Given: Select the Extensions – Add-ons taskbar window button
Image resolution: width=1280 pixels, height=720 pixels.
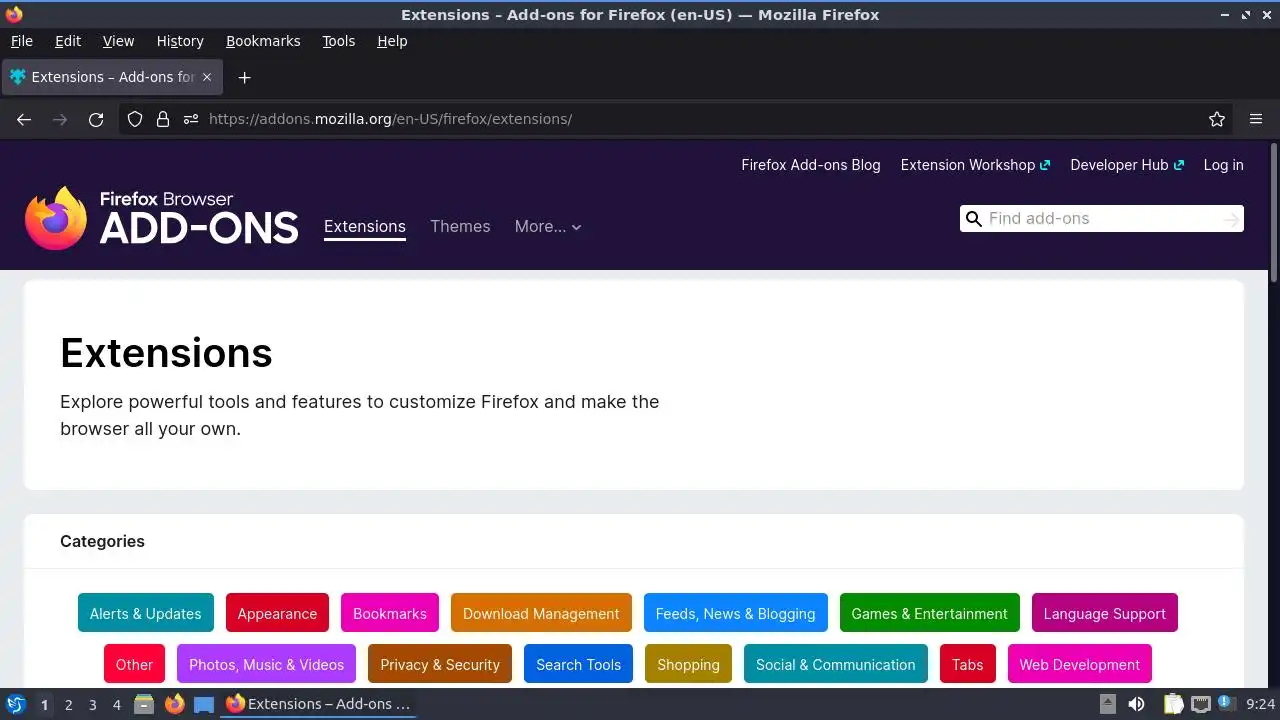Looking at the screenshot, I should (x=318, y=704).
